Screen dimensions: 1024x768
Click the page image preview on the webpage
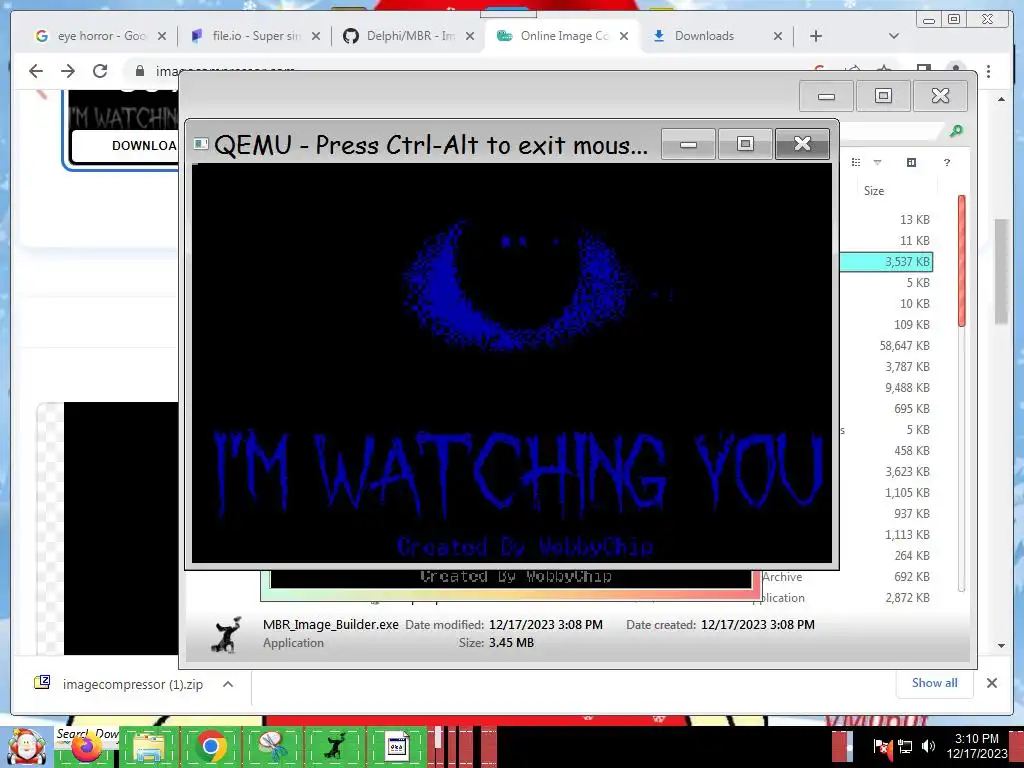pyautogui.click(x=121, y=528)
